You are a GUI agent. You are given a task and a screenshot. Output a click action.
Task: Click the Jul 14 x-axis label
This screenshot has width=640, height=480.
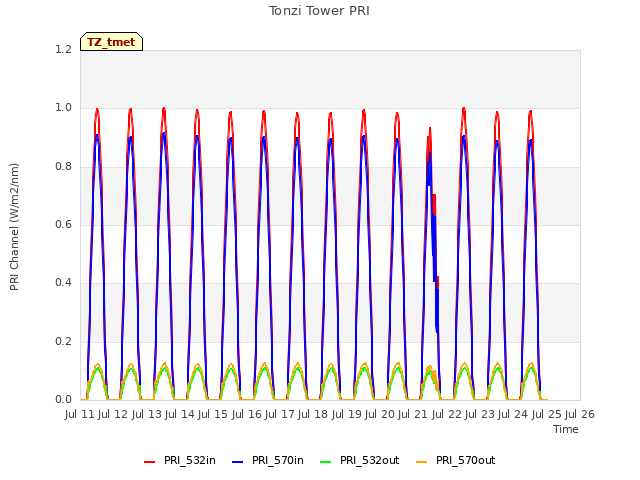click(180, 414)
